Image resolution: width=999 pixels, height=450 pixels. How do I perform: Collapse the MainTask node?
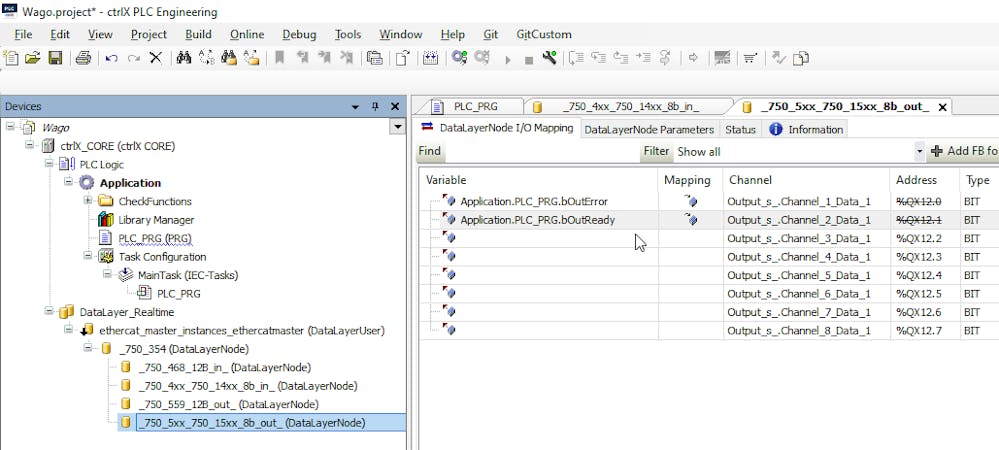click(x=106, y=274)
